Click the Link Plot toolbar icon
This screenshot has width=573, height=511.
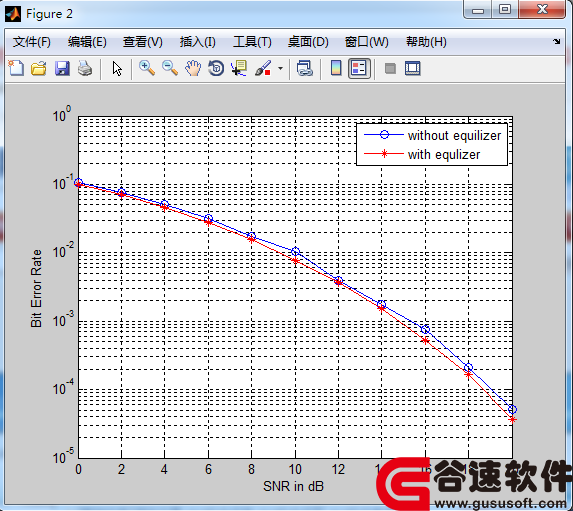pyautogui.click(x=304, y=68)
